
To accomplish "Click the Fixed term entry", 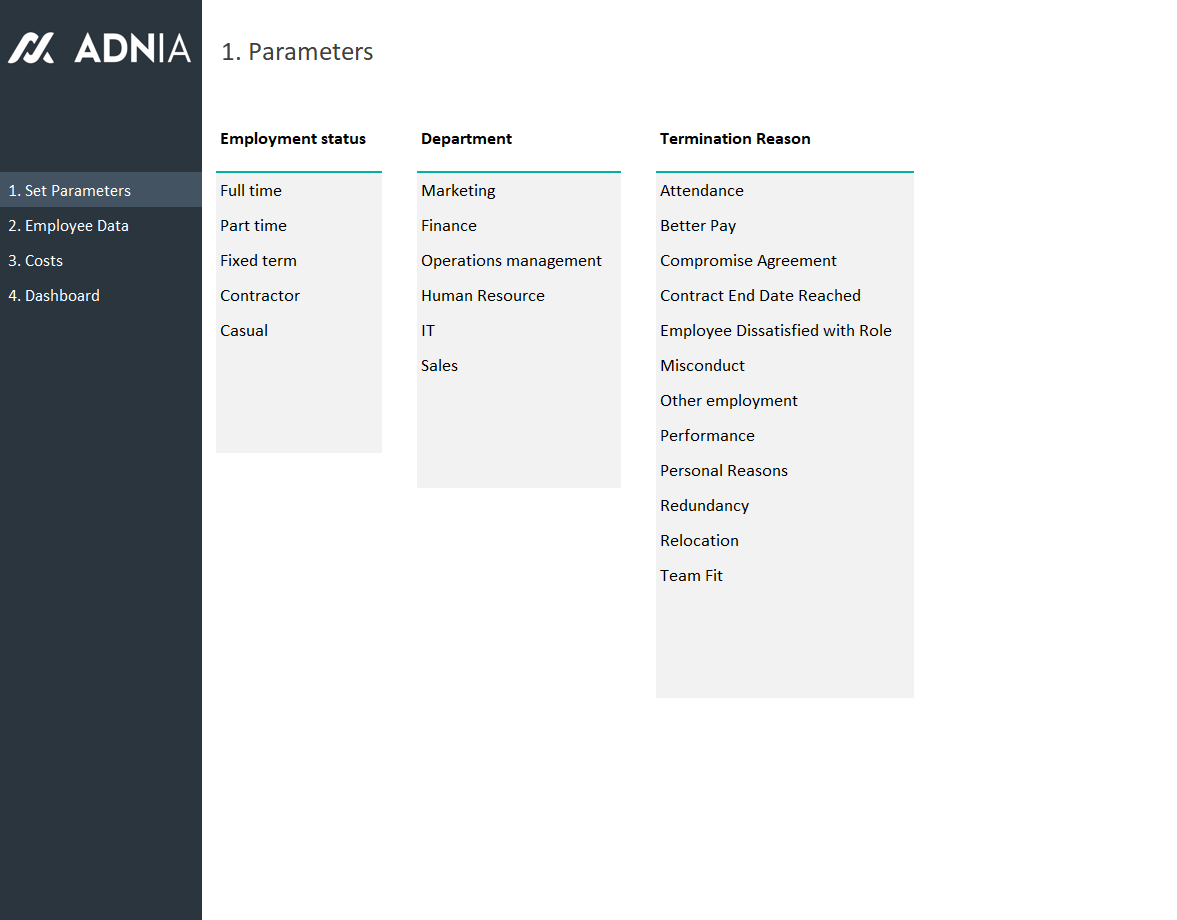I will pos(258,260).
